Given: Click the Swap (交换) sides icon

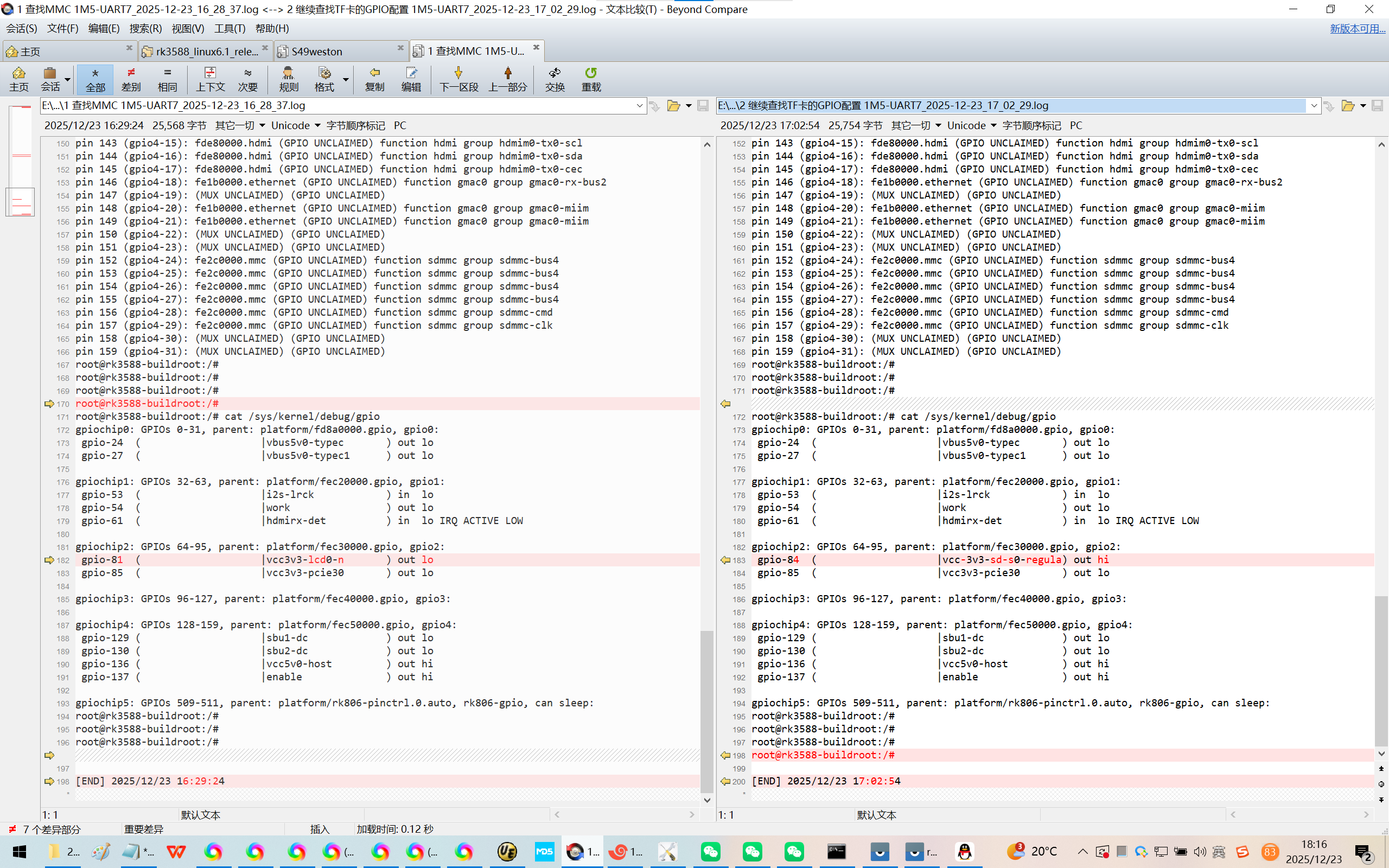Looking at the screenshot, I should pos(555,79).
